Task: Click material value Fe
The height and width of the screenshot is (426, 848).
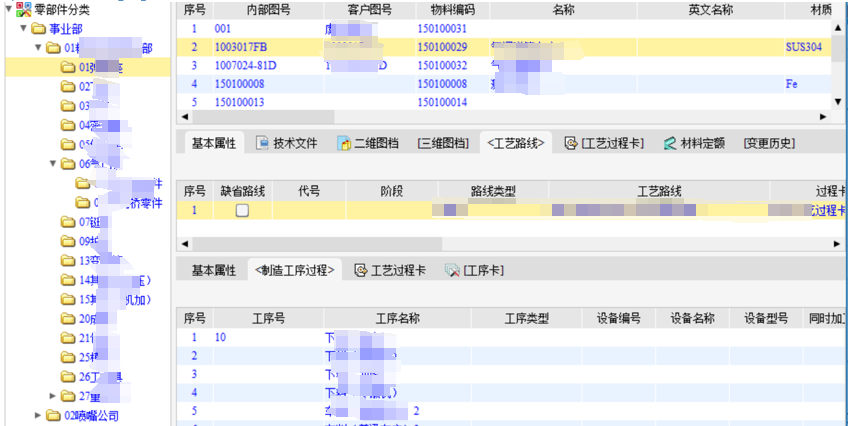Action: 791,84
